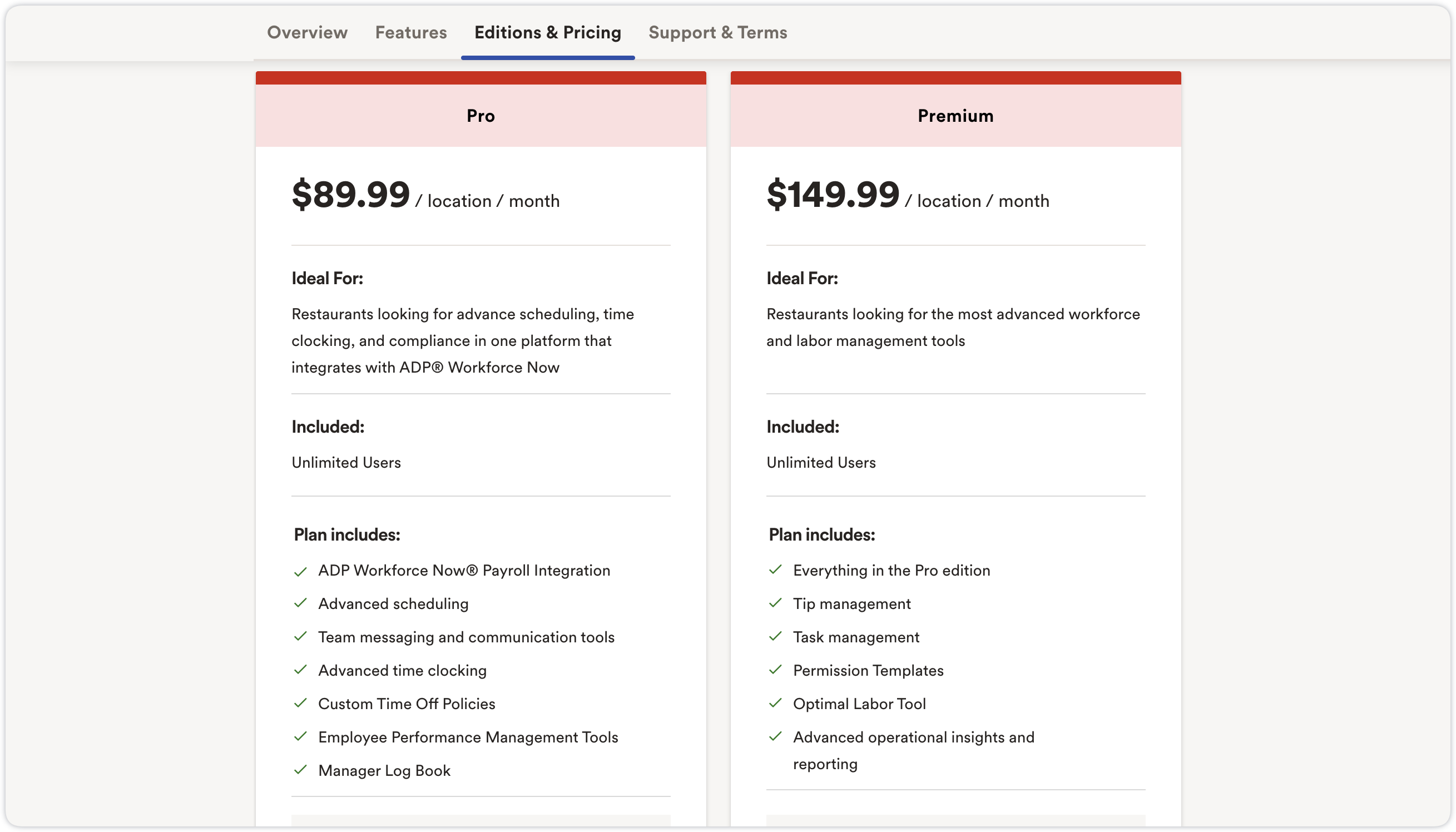Click checkmark beside Optimal Labor Tool
This screenshot has width=1456, height=832.
pos(775,704)
